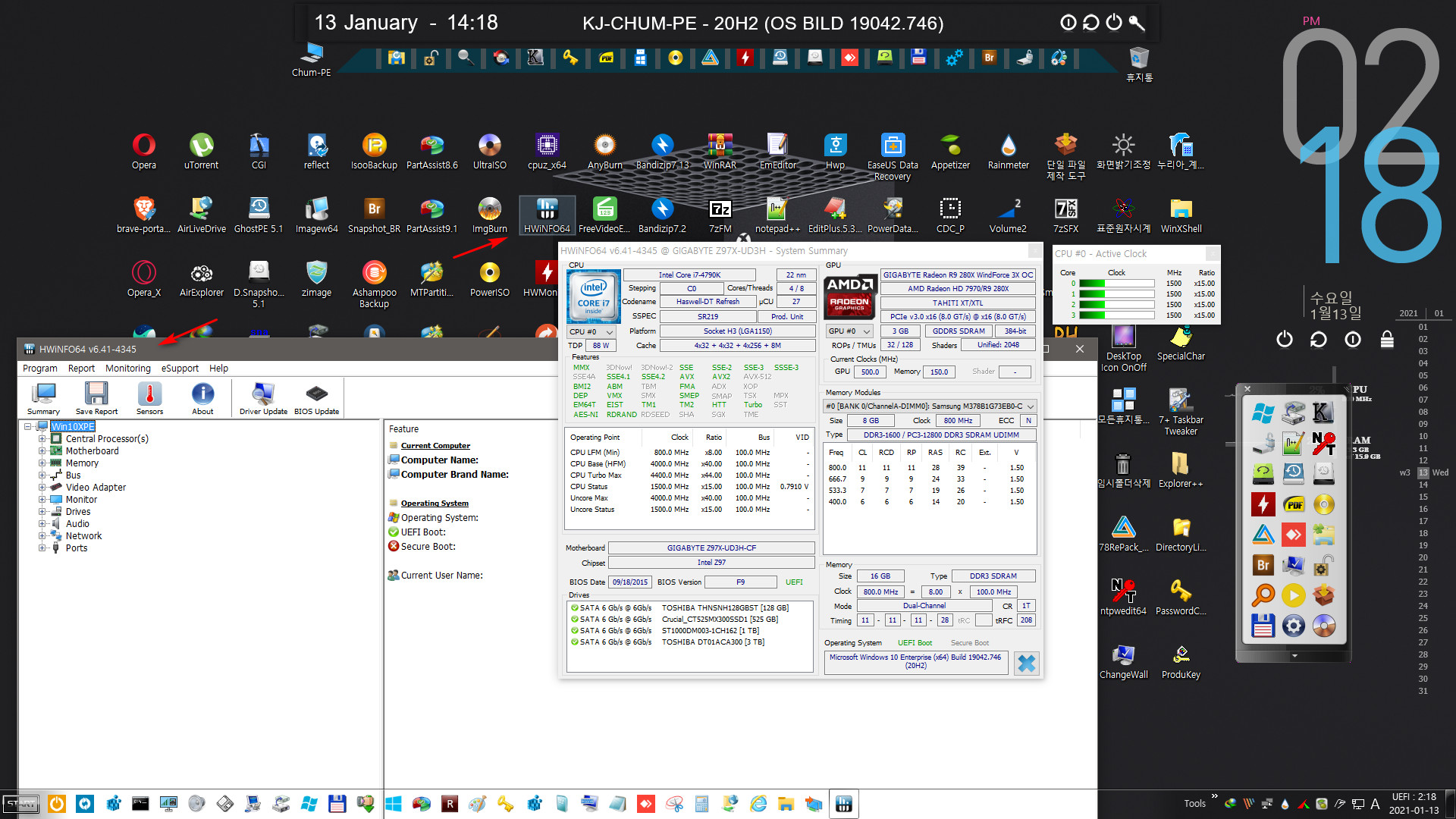Select the Monitor tree item
1456x819 pixels.
tap(81, 500)
